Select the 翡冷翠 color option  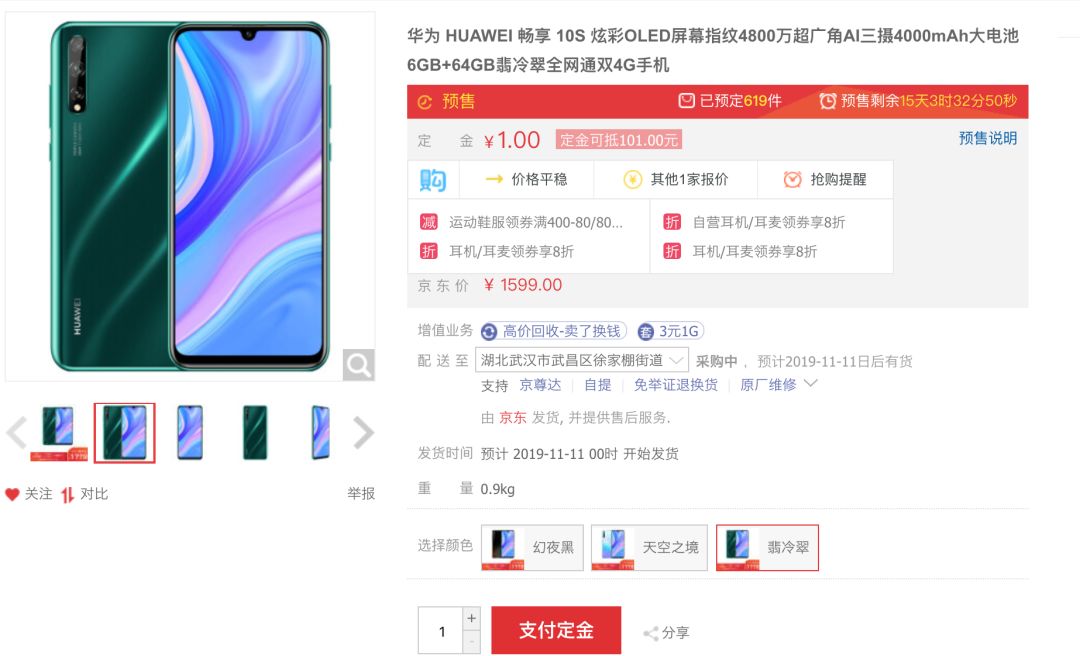point(767,548)
